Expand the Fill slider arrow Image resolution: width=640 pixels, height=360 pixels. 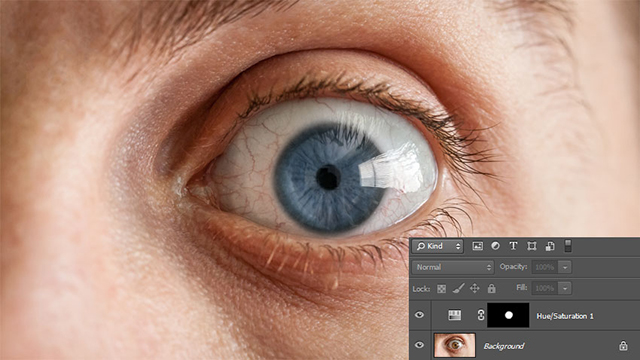565,289
